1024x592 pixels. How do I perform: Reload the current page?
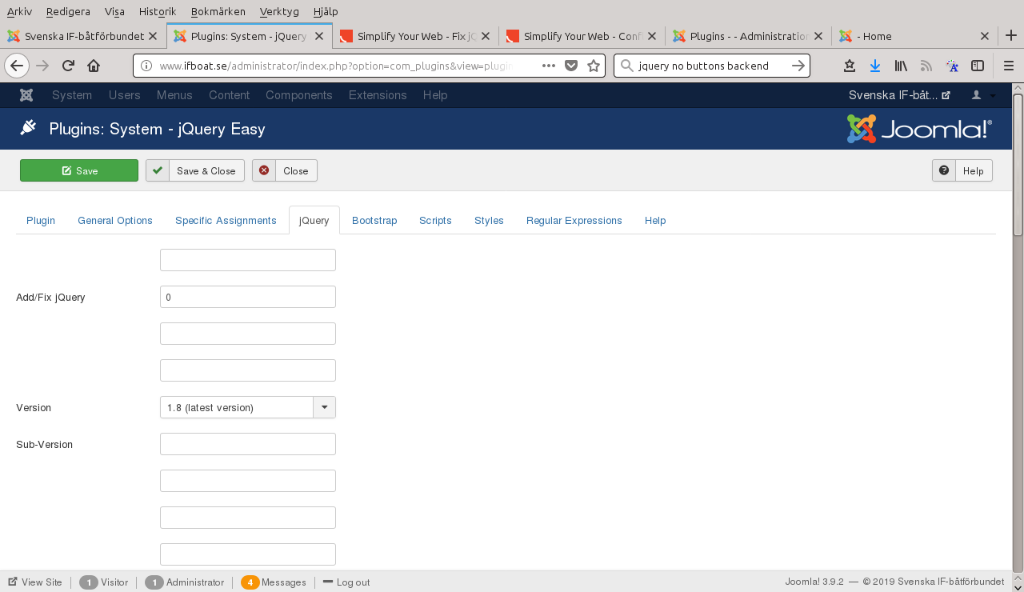(x=68, y=66)
